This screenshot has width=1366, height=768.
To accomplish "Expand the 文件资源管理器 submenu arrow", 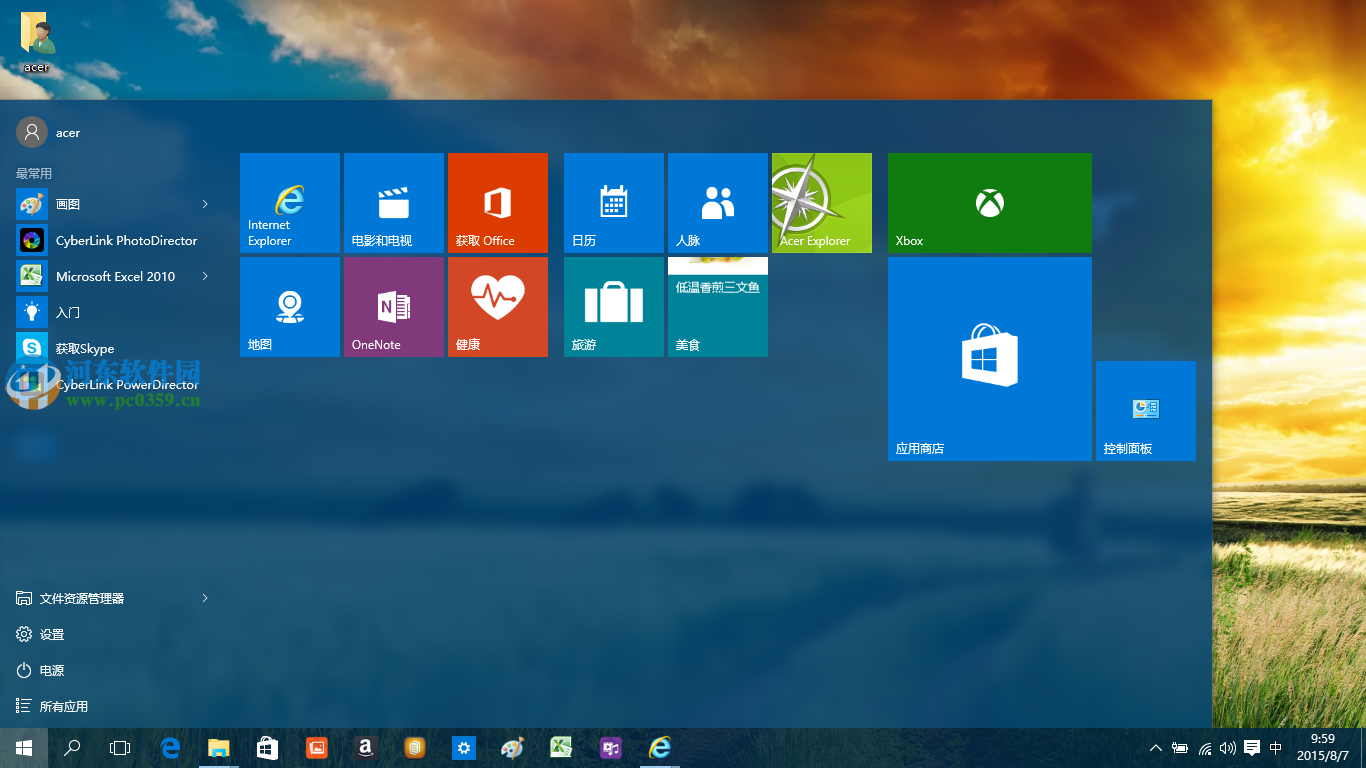I will click(x=204, y=598).
